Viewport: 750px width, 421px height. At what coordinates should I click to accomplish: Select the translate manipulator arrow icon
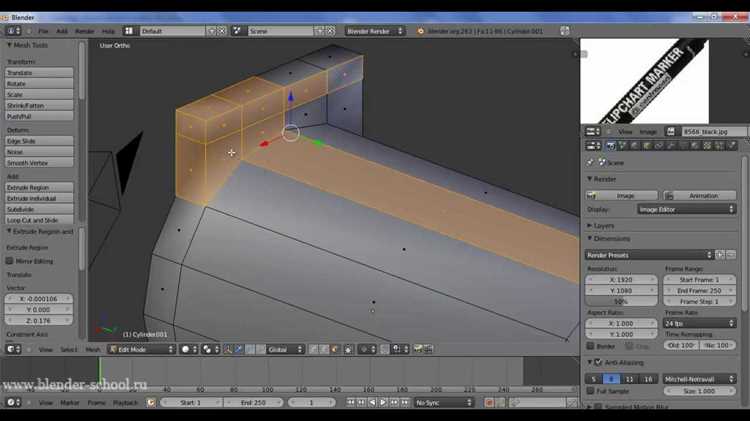[239, 349]
